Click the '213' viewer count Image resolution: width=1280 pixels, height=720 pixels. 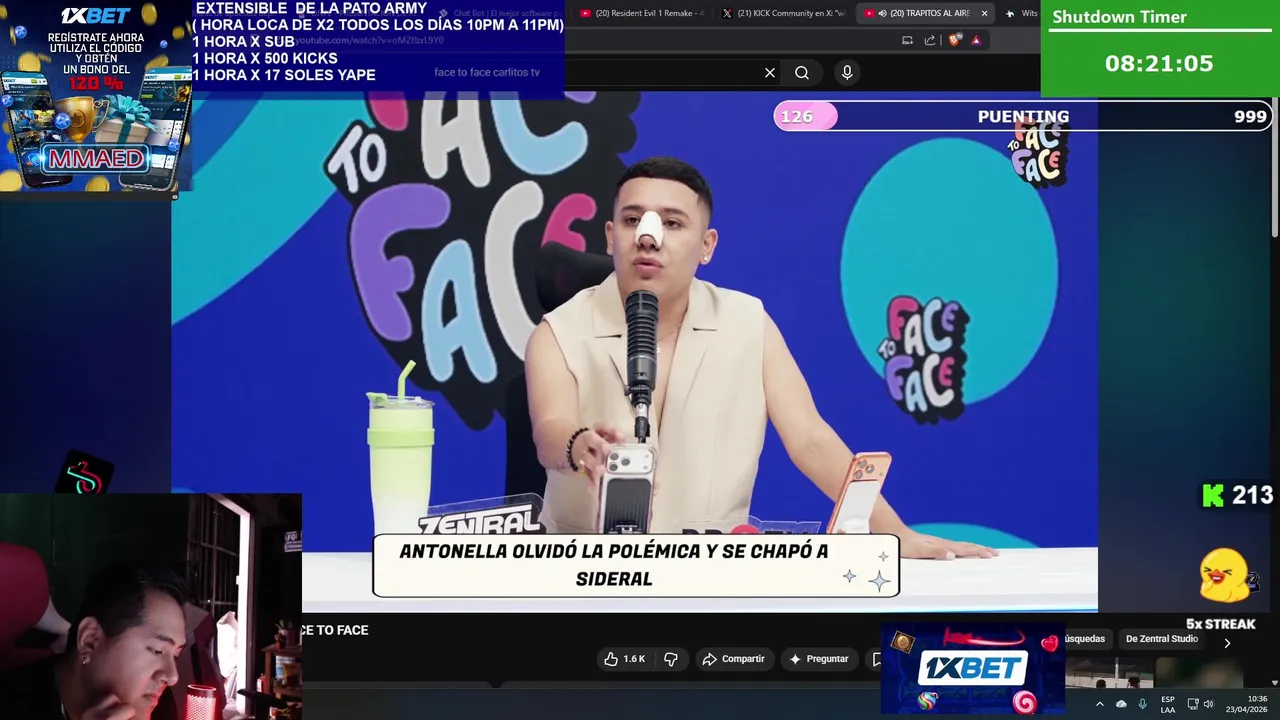(x=1252, y=495)
